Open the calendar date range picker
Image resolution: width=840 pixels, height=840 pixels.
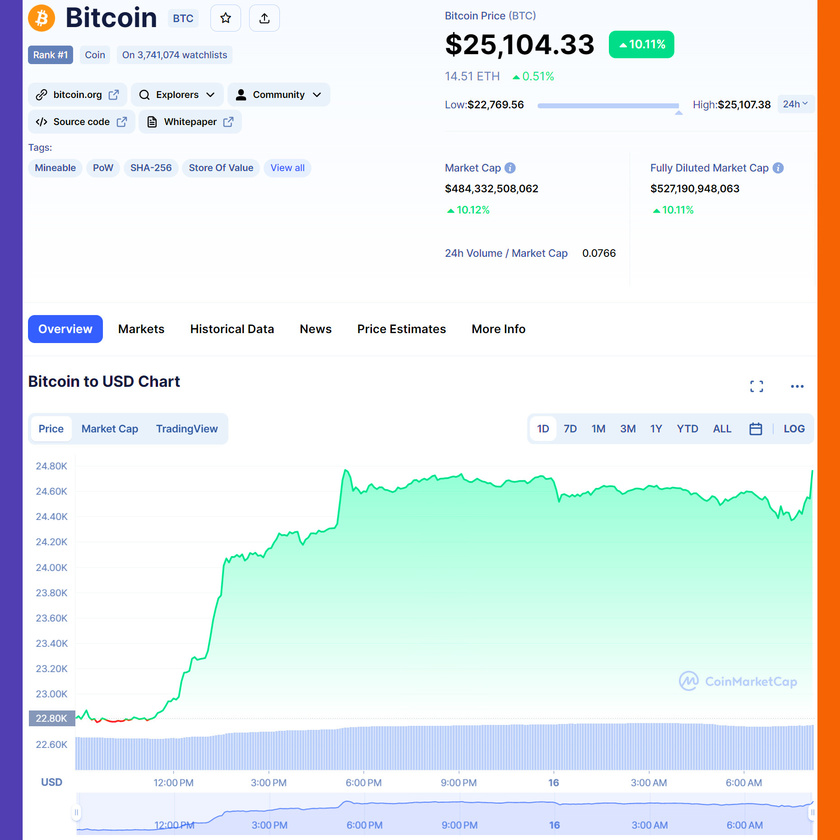pyautogui.click(x=755, y=429)
